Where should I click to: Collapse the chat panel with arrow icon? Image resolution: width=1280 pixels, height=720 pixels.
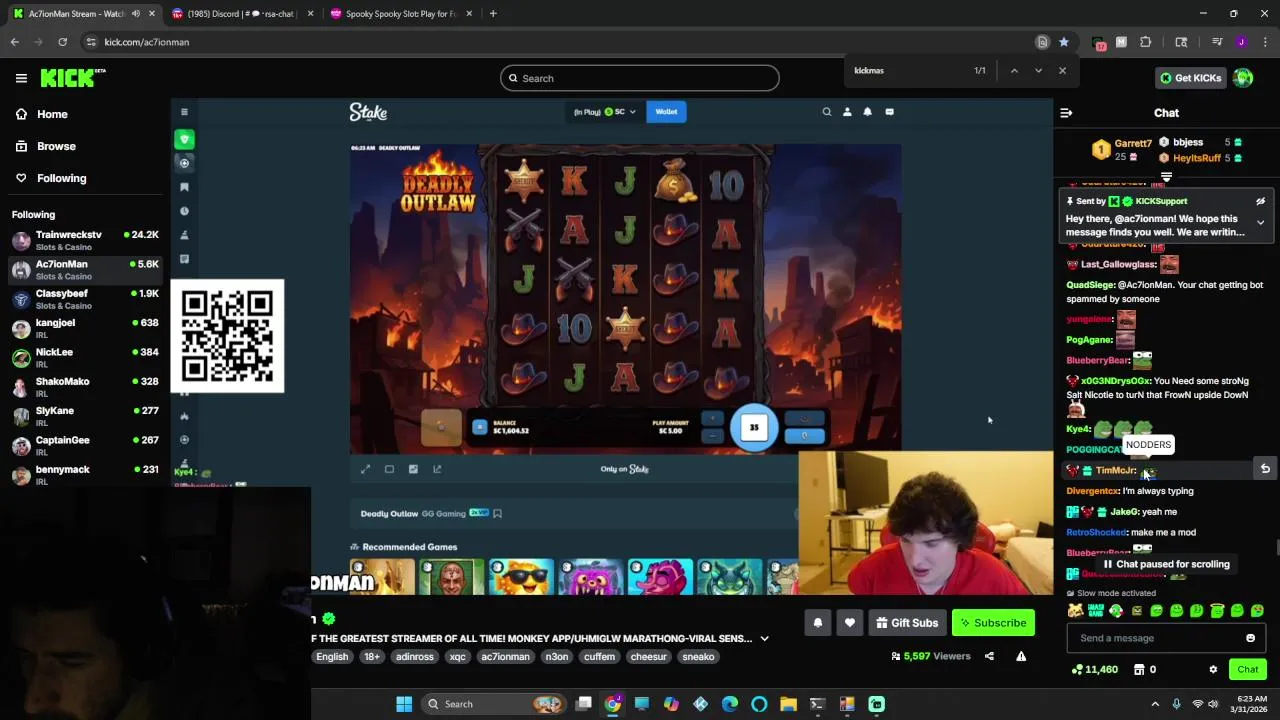pos(1066,113)
